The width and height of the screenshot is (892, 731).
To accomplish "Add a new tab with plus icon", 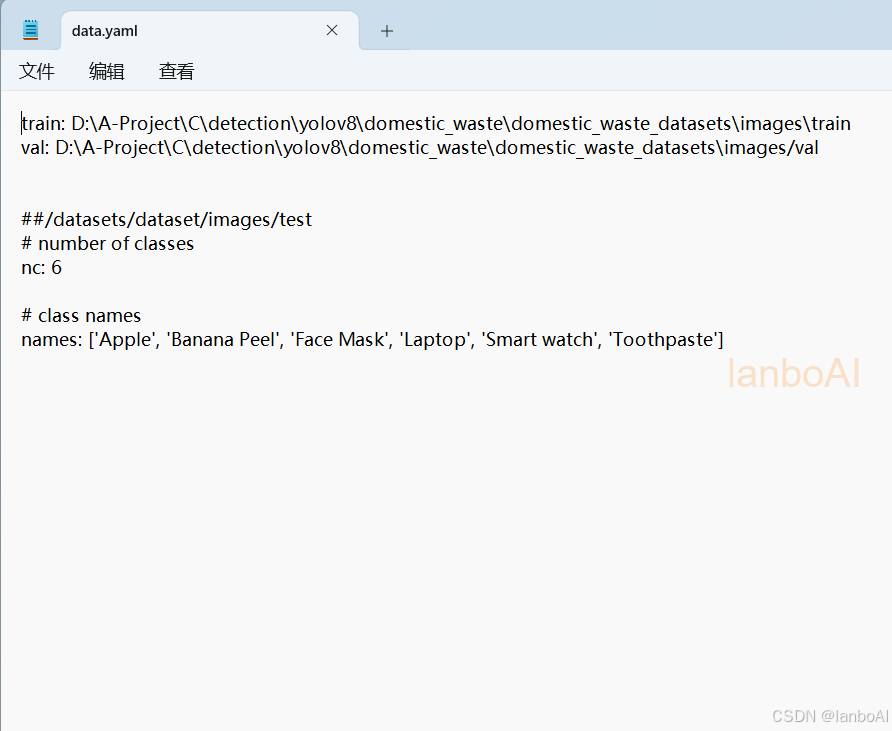I will tap(387, 31).
